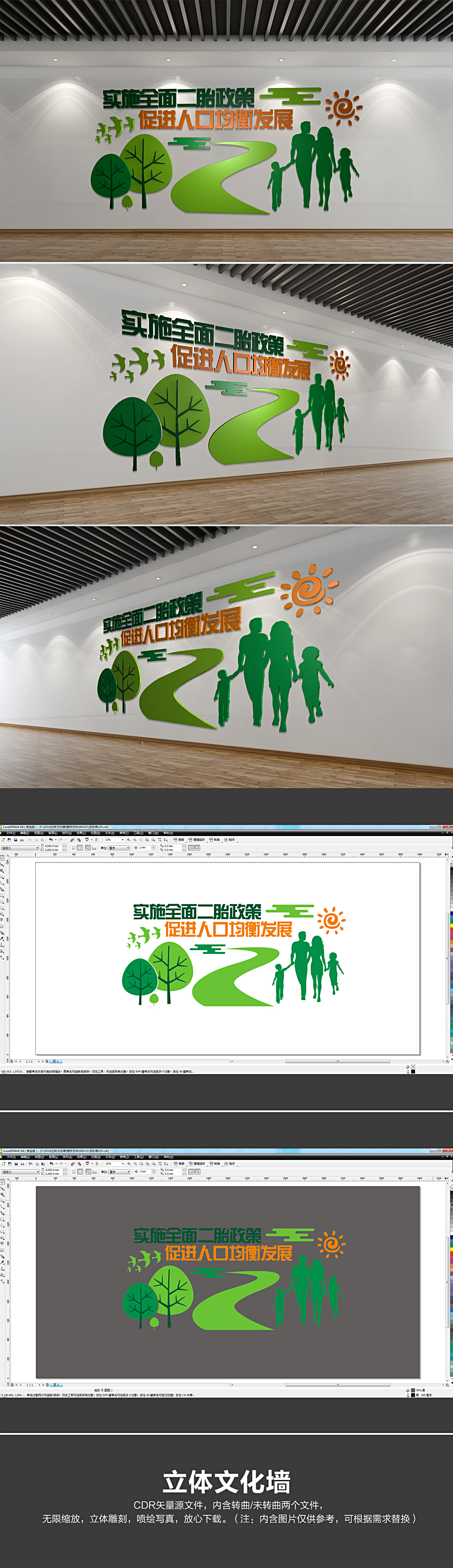The image size is (453, 1568).
Task: Open 表格 menu in white-page CorelDRAW window
Action: pos(123,833)
